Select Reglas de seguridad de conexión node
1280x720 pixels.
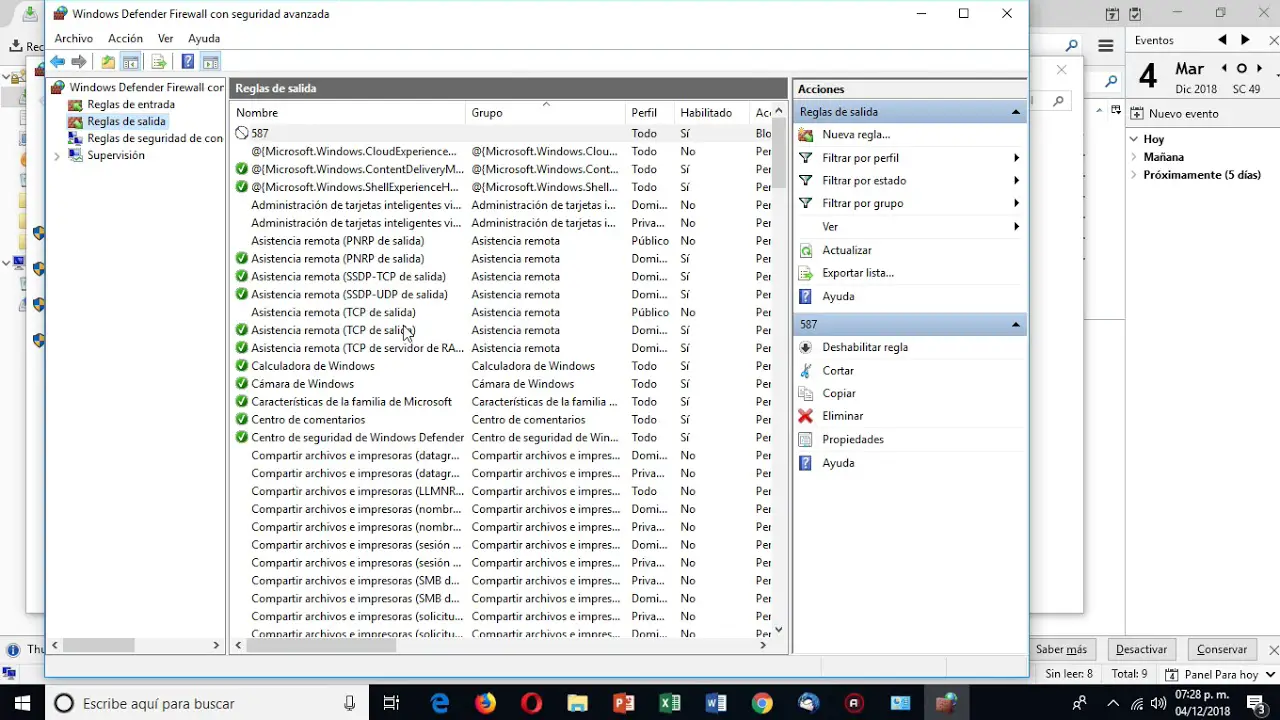click(x=146, y=139)
